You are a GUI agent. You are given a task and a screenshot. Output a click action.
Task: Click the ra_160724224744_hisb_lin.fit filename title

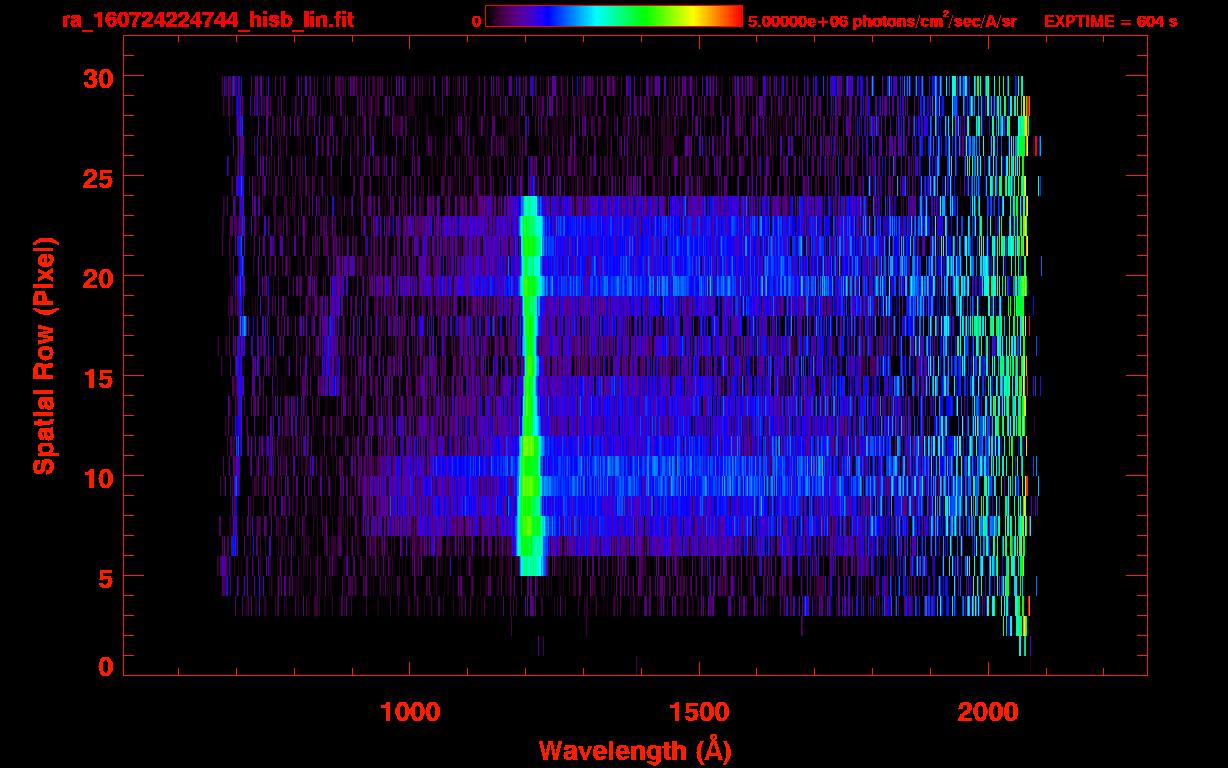(207, 20)
